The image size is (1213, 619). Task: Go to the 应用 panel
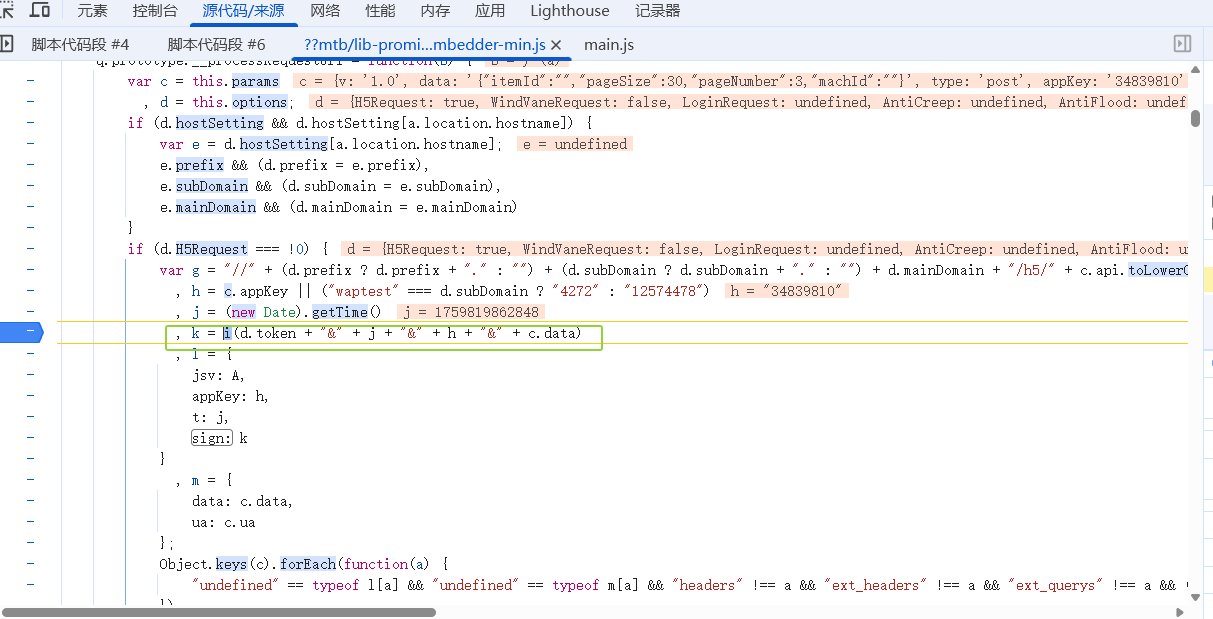point(490,11)
